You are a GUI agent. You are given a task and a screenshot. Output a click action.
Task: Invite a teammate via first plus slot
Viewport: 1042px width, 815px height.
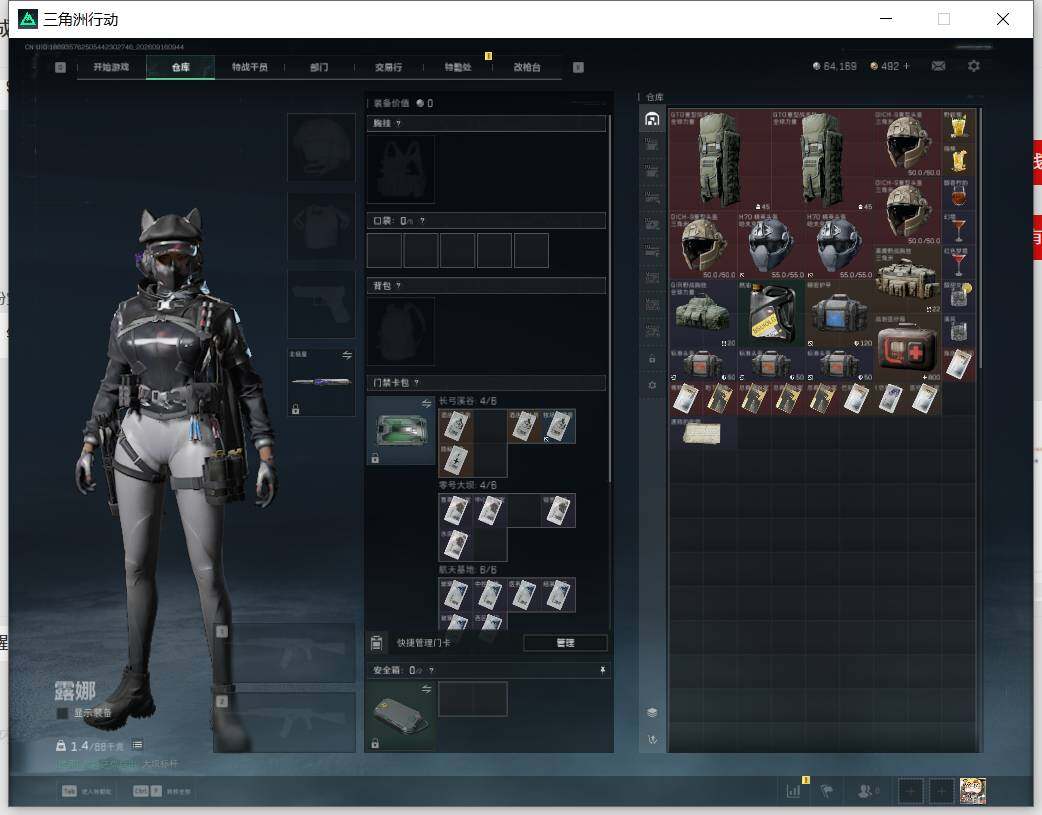pyautogui.click(x=910, y=791)
